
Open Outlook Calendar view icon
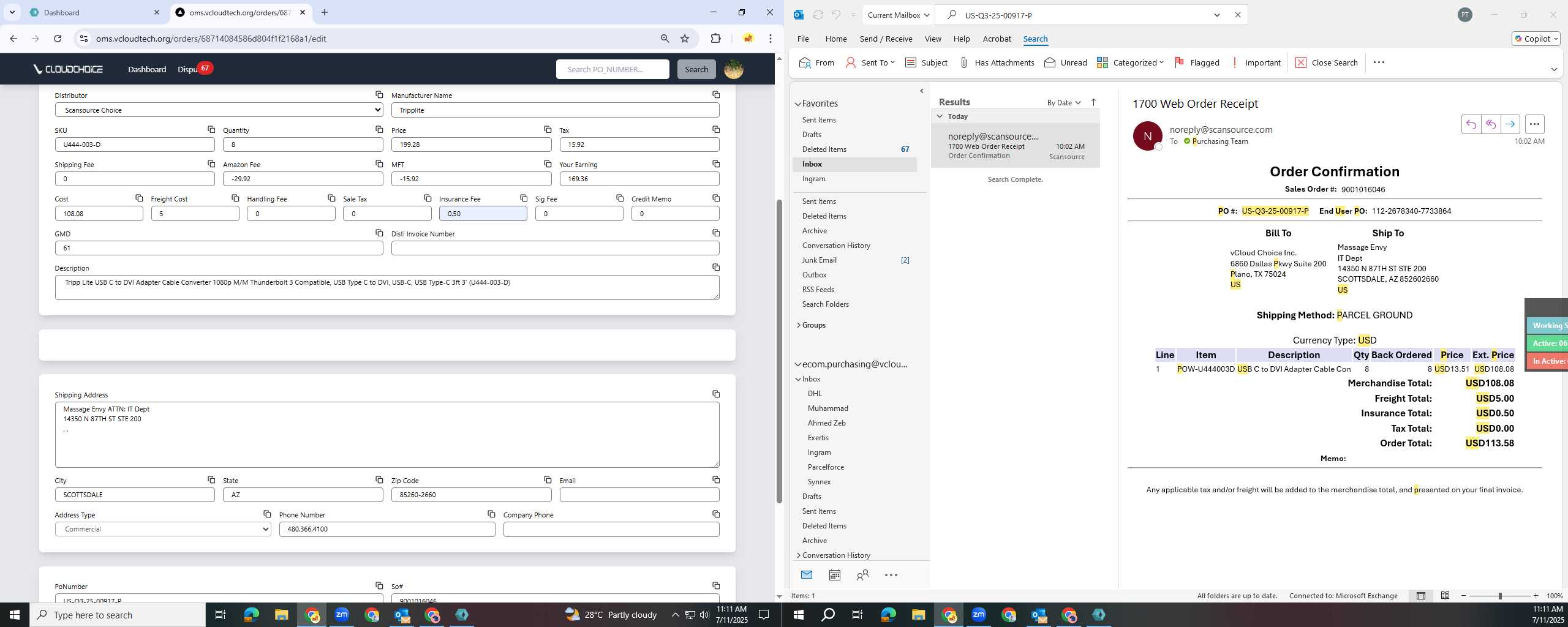(x=834, y=574)
